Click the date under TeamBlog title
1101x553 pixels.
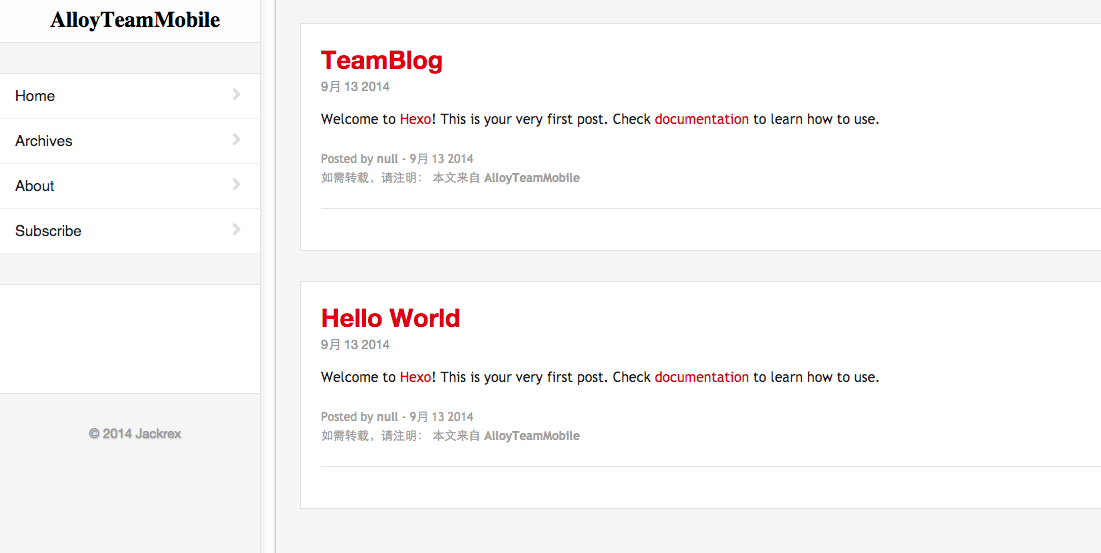(x=355, y=87)
